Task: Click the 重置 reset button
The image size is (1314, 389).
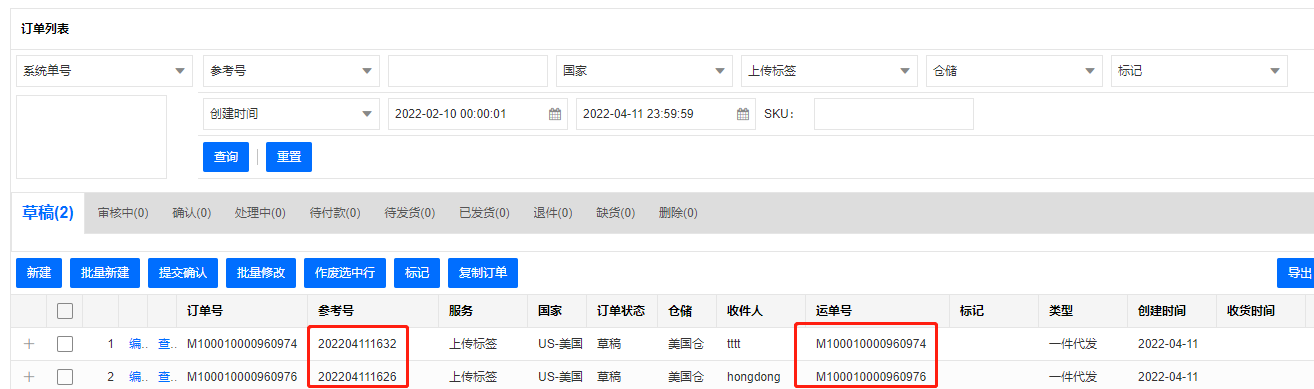Action: (289, 157)
